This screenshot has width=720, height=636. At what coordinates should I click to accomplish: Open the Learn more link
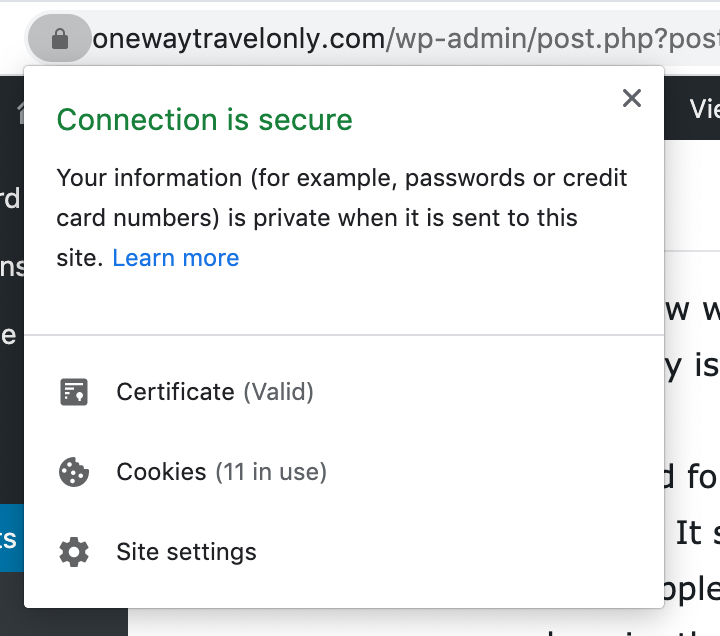(176, 258)
